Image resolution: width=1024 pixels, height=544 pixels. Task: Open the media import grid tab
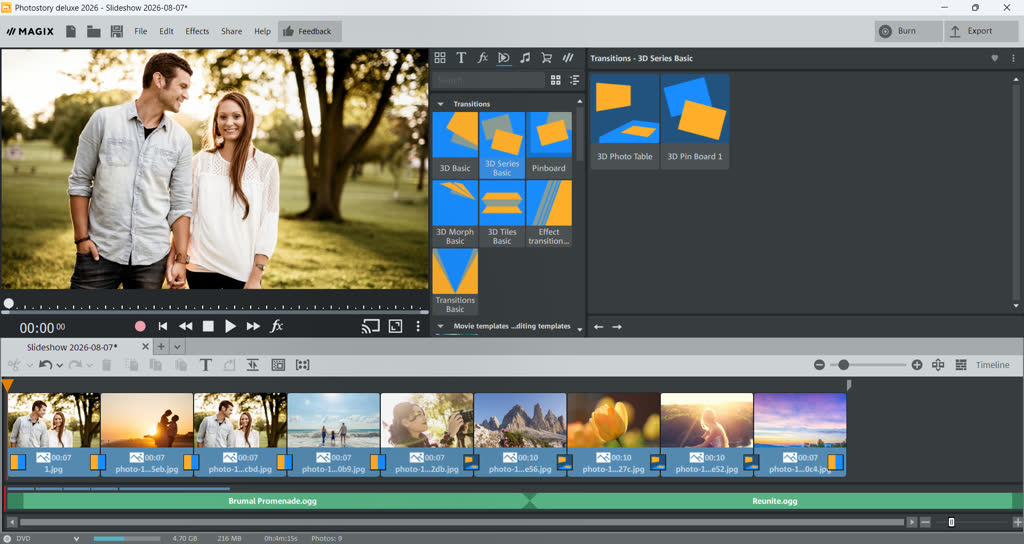pyautogui.click(x=440, y=58)
